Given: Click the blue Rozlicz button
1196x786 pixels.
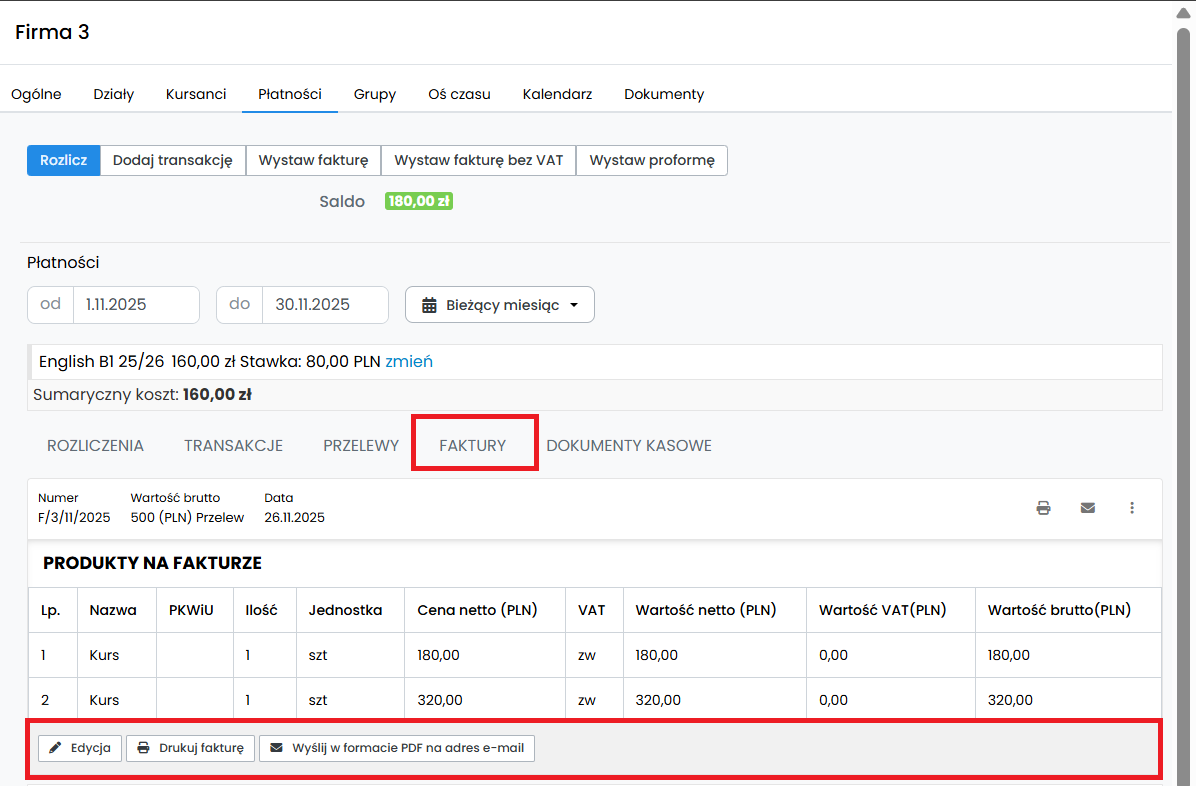Looking at the screenshot, I should (63, 160).
